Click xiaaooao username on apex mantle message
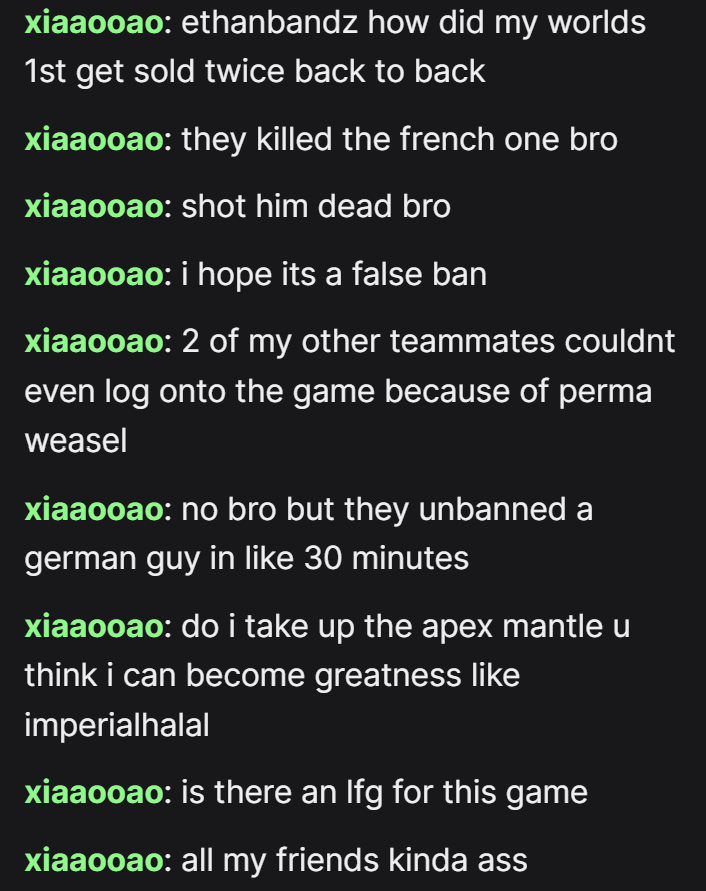 pyautogui.click(x=94, y=627)
